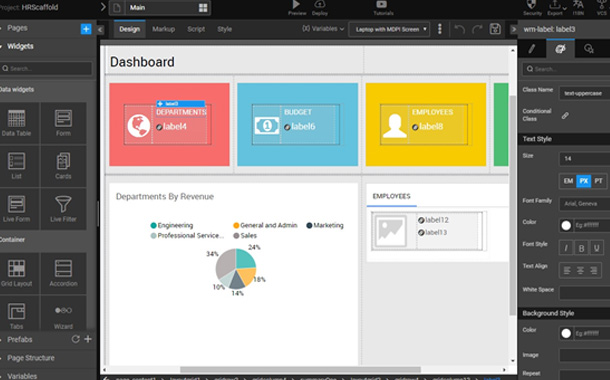
Task: Click the Preview play icon
Action: 296,4
